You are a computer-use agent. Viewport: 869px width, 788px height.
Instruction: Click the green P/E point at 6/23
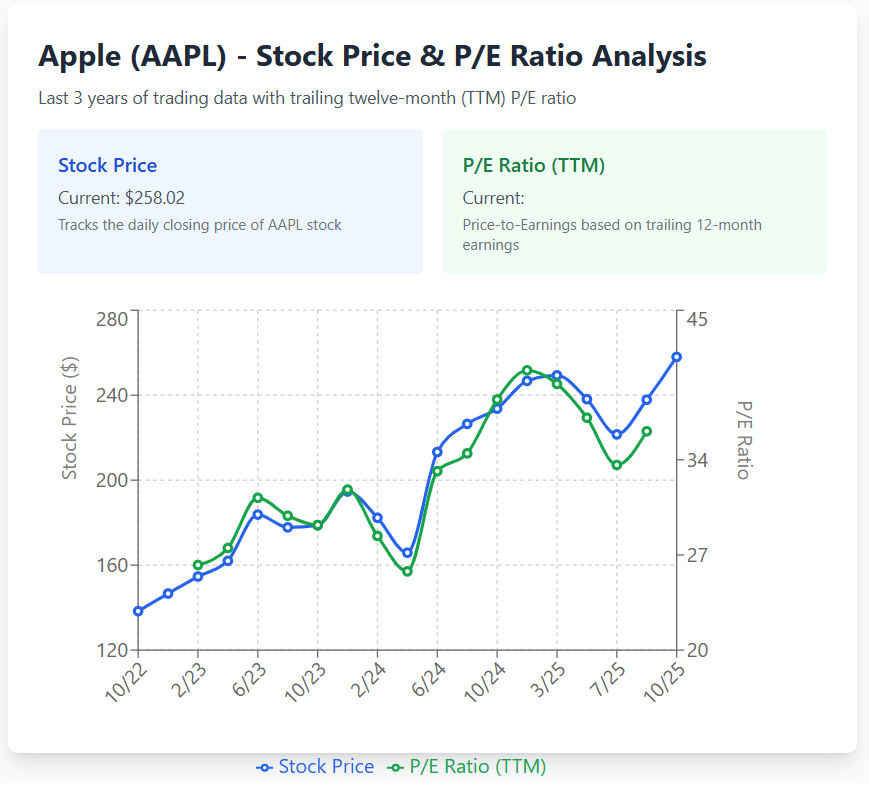coord(258,498)
